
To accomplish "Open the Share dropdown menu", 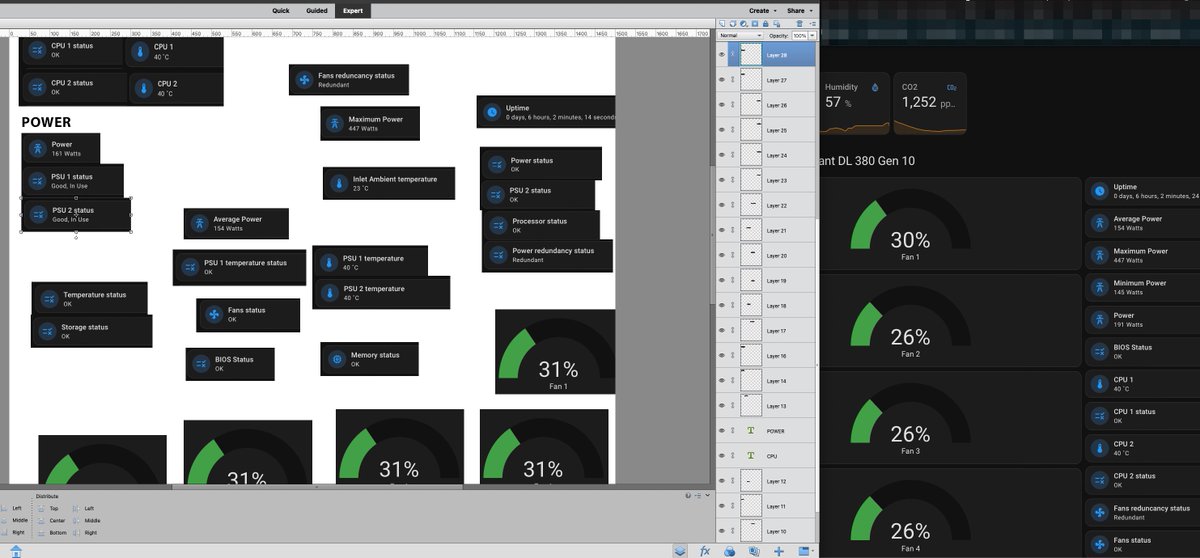I will (800, 10).
